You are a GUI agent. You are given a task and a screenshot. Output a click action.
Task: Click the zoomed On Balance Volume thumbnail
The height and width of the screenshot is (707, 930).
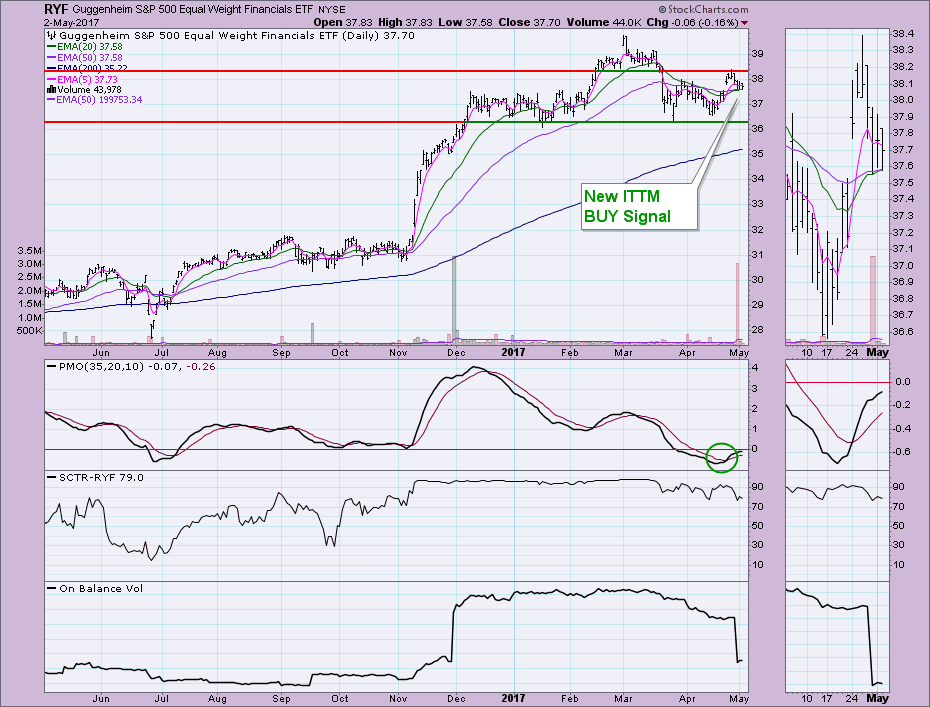(x=837, y=637)
